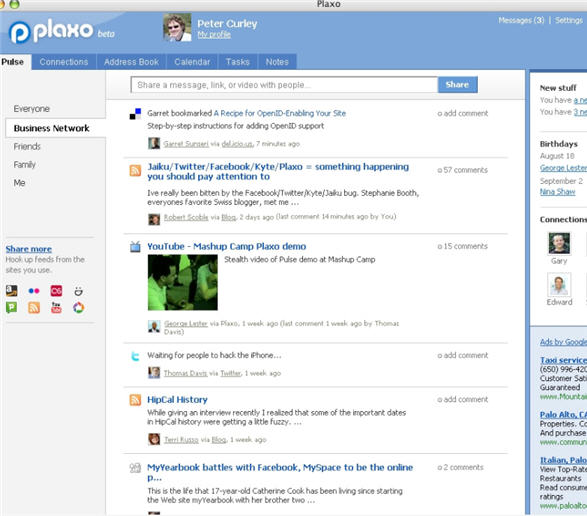Click the Share button
The image size is (587, 516).
point(457,85)
